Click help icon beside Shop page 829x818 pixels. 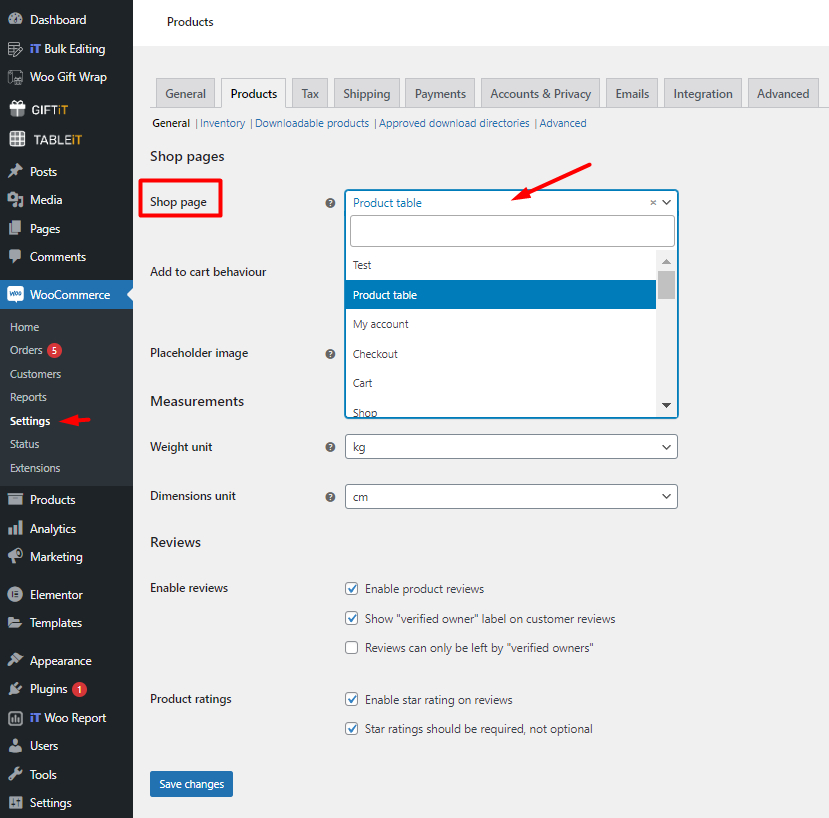click(x=330, y=203)
